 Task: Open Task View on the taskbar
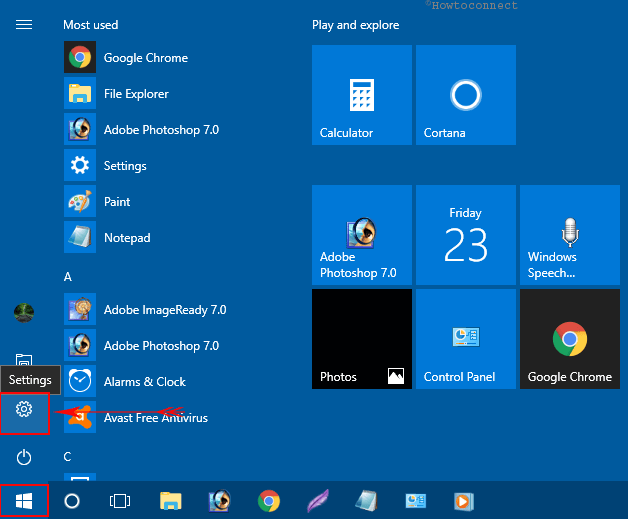click(x=120, y=501)
